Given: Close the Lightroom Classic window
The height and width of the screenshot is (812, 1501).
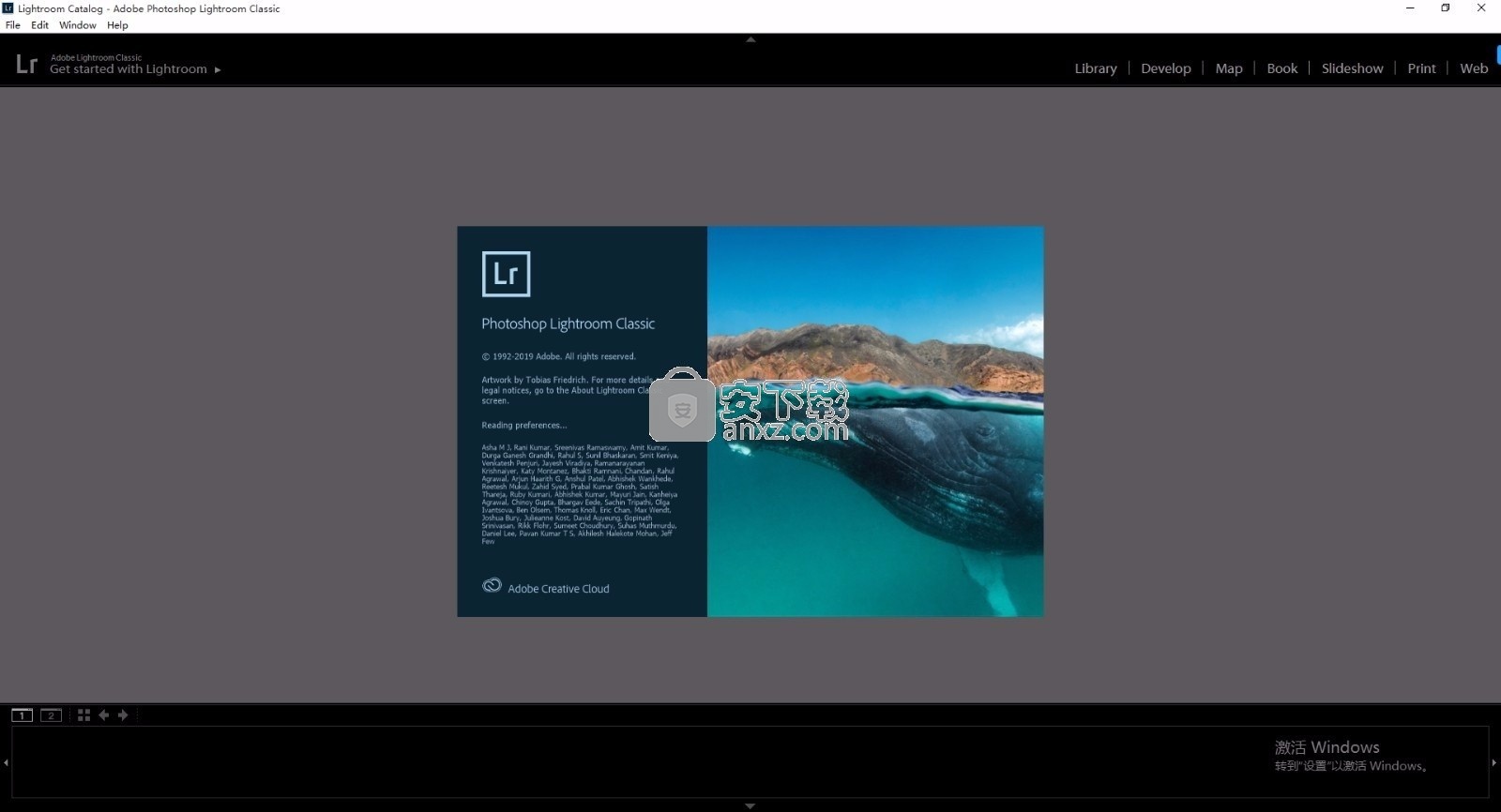Looking at the screenshot, I should point(1481,8).
